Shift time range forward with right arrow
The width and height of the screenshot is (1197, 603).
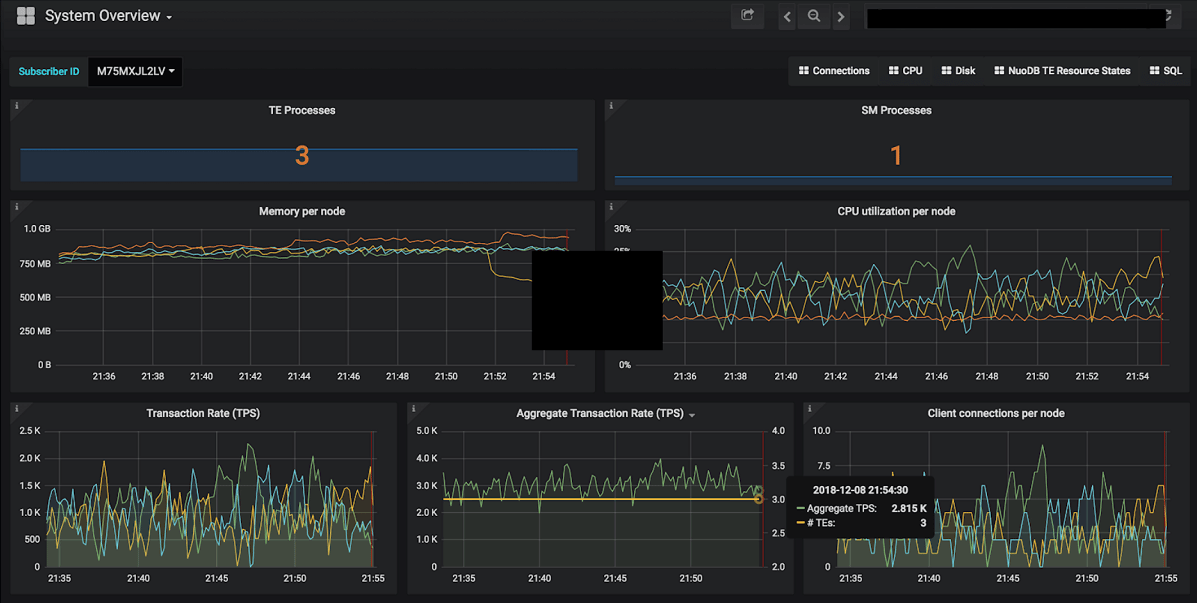(x=841, y=17)
